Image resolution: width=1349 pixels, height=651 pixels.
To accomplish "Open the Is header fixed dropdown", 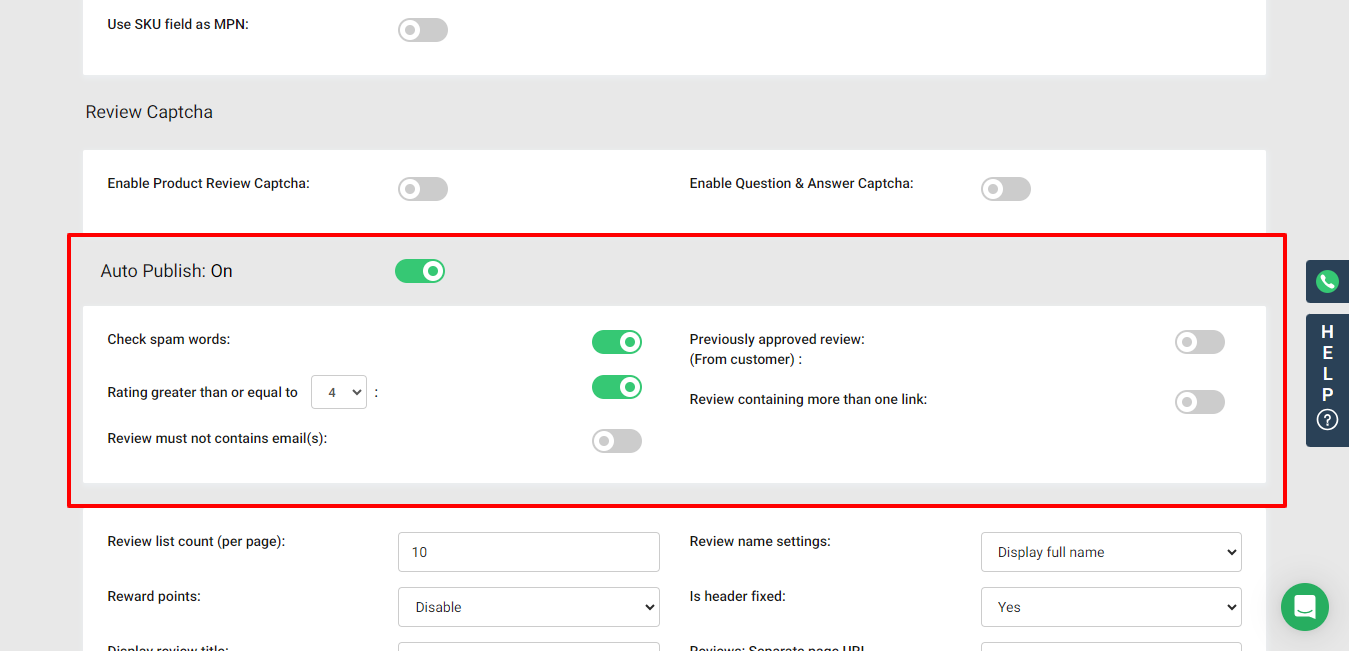I will [x=1111, y=607].
